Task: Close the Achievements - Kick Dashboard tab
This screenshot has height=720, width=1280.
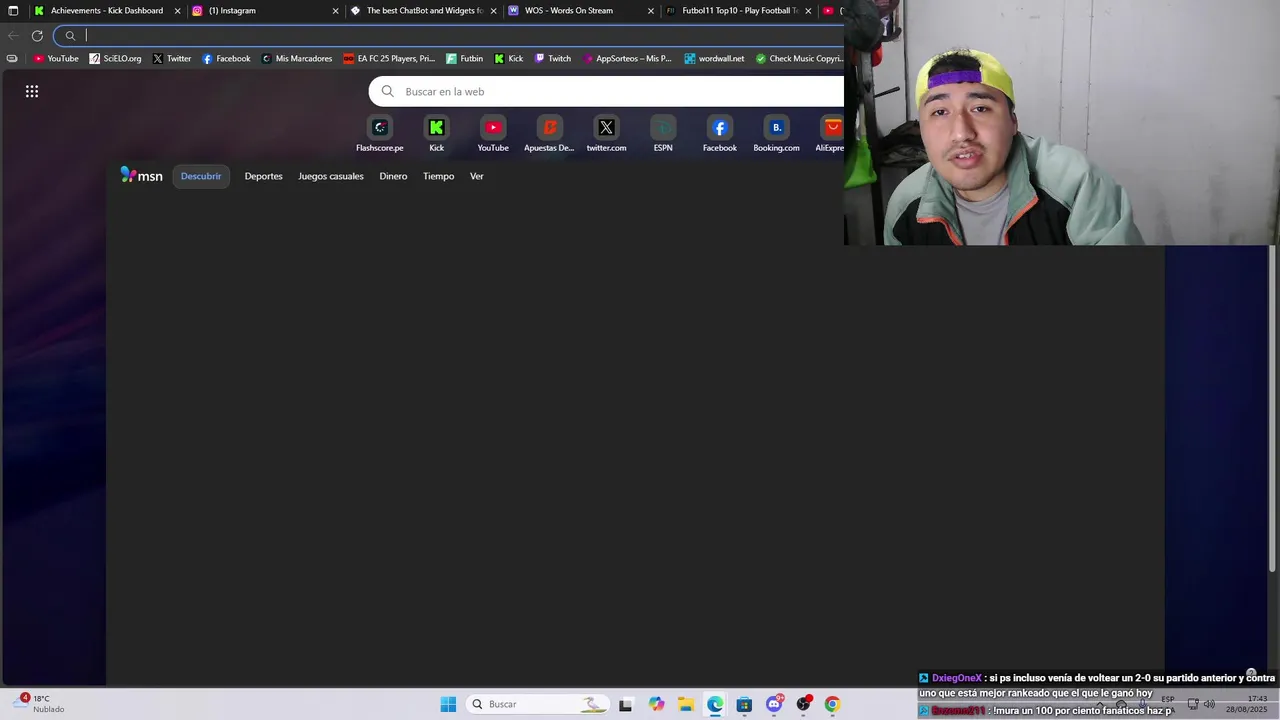Action: [x=177, y=11]
